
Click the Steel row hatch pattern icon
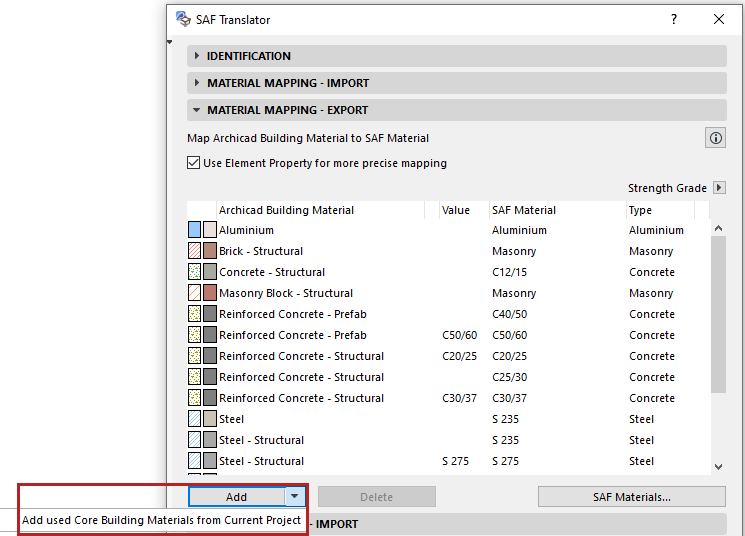pos(195,419)
